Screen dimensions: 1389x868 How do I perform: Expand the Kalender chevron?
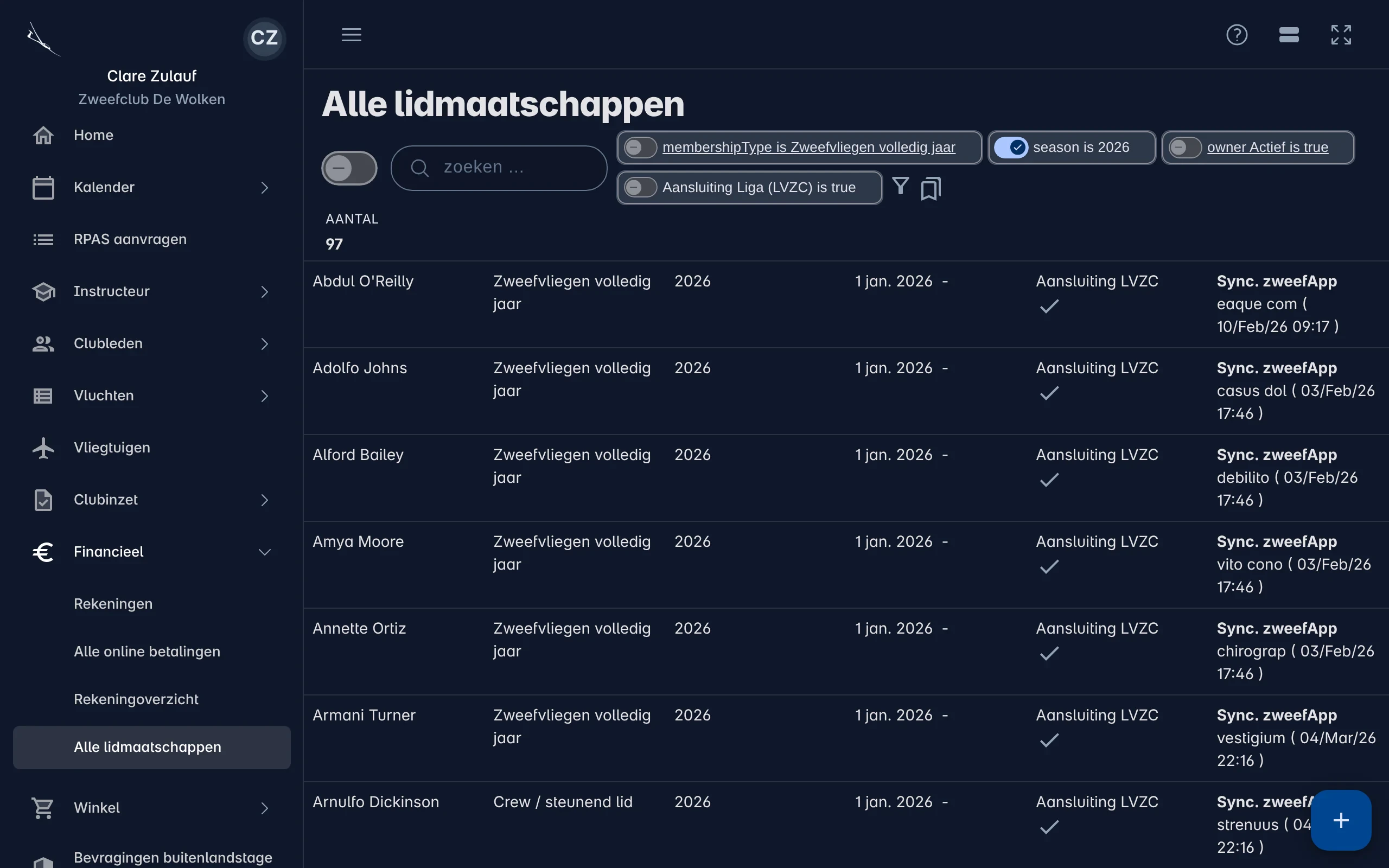coord(264,188)
